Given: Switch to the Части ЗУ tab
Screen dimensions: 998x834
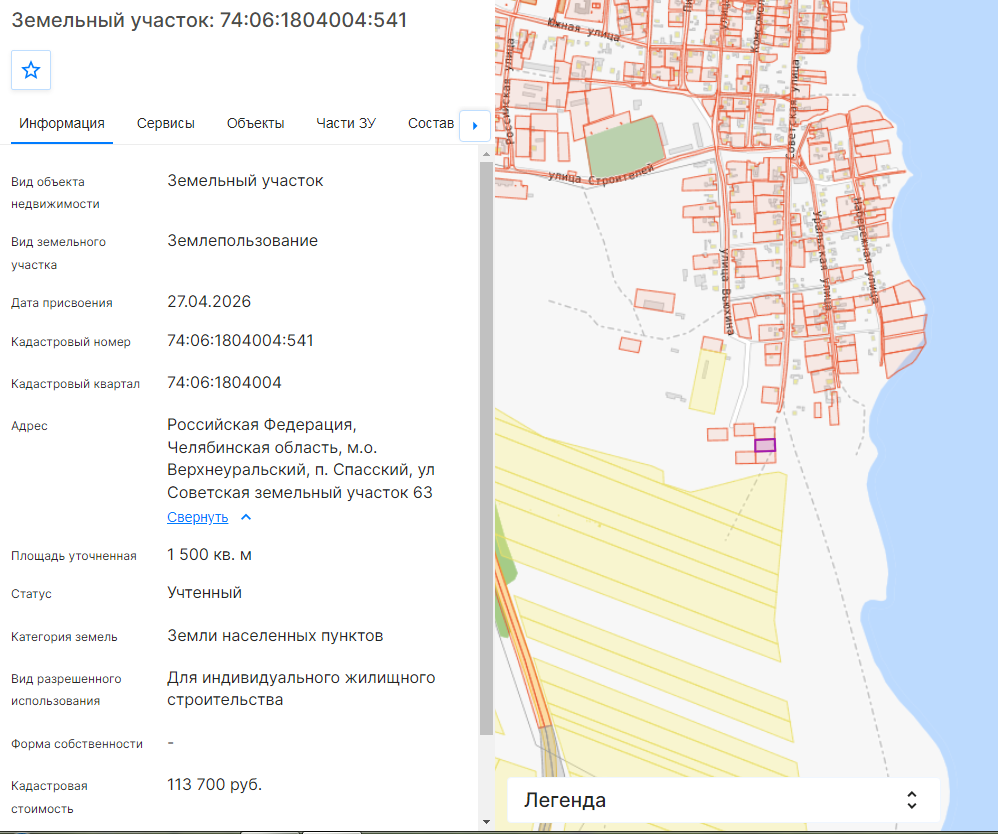Looking at the screenshot, I should point(346,124).
